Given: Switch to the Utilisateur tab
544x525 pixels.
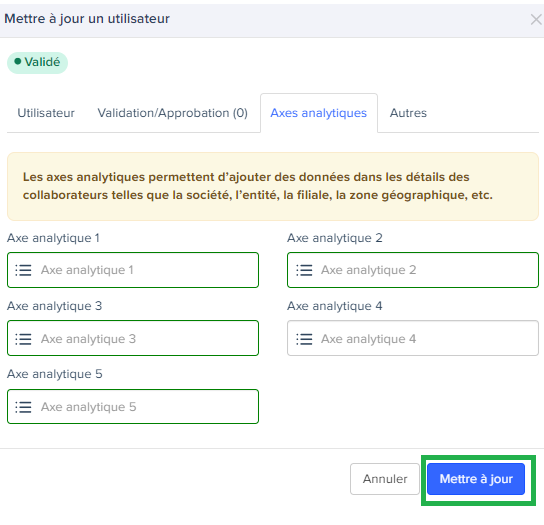Looking at the screenshot, I should click(46, 113).
